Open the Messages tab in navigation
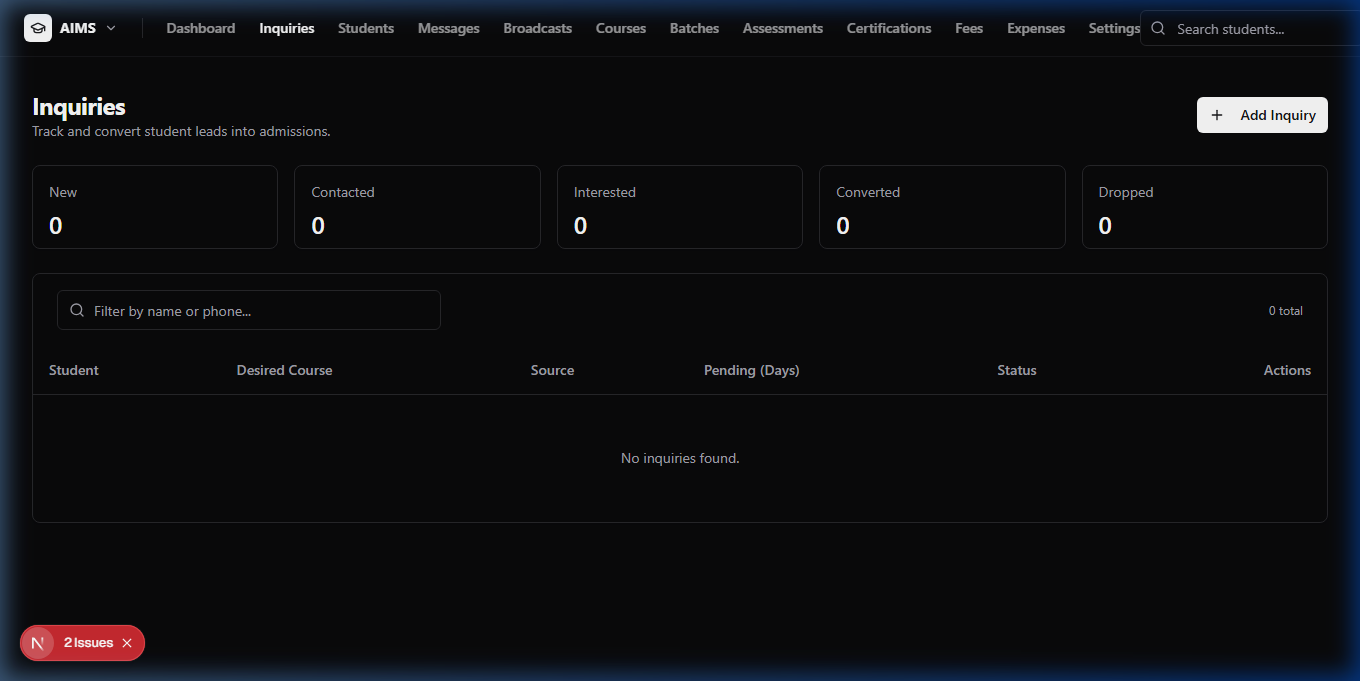This screenshot has width=1360, height=681. pyautogui.click(x=449, y=28)
